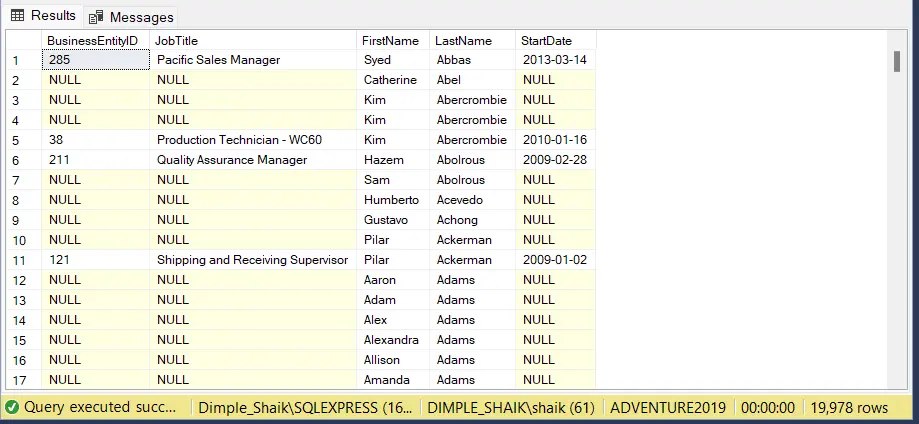The height and width of the screenshot is (424, 919).
Task: Click the FirstName column header
Action: click(x=390, y=40)
